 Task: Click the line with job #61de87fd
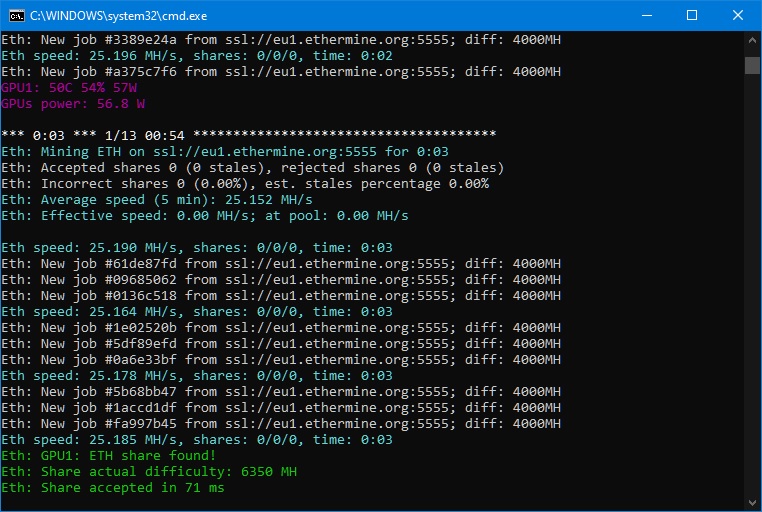281,264
